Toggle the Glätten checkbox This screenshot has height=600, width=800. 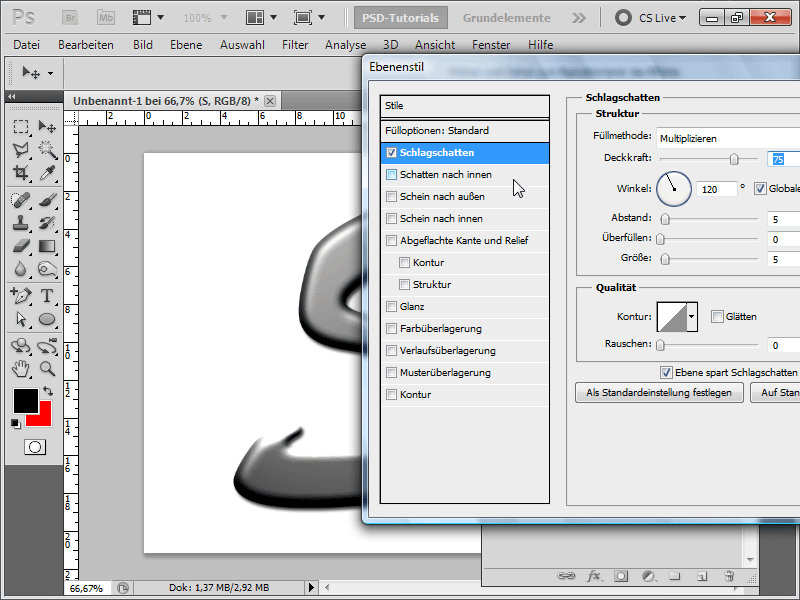coord(717,317)
